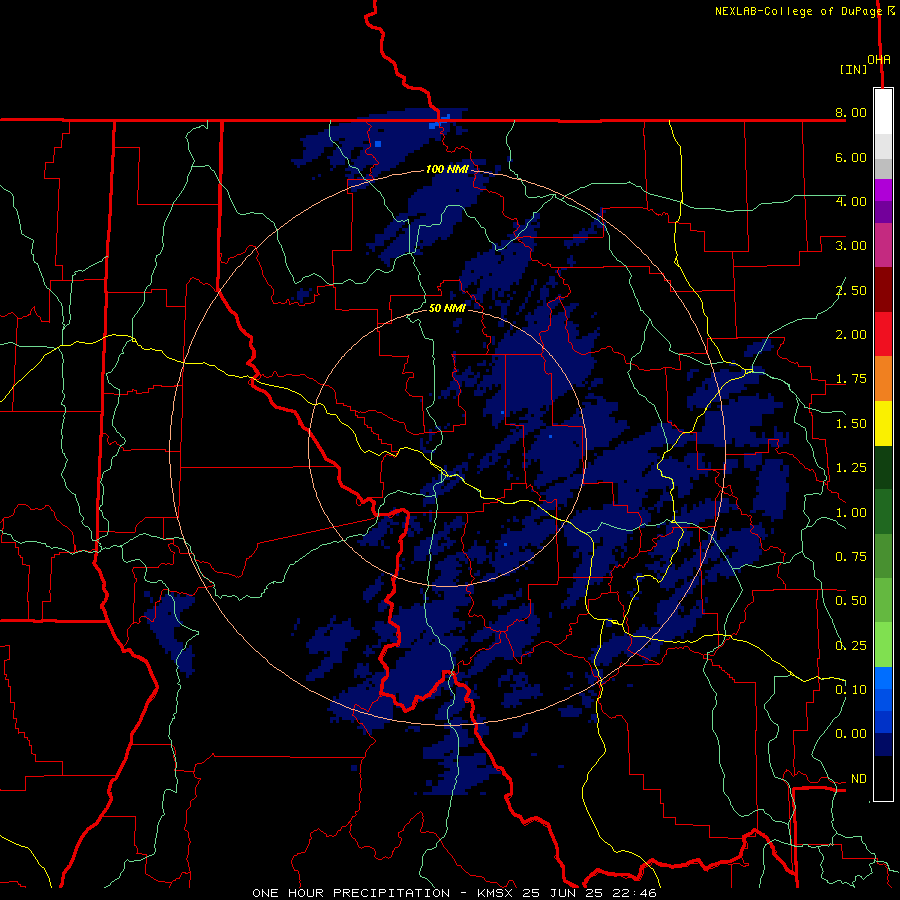Click the light green swatch near 0.25
Image resolution: width=900 pixels, height=900 pixels.
click(883, 645)
